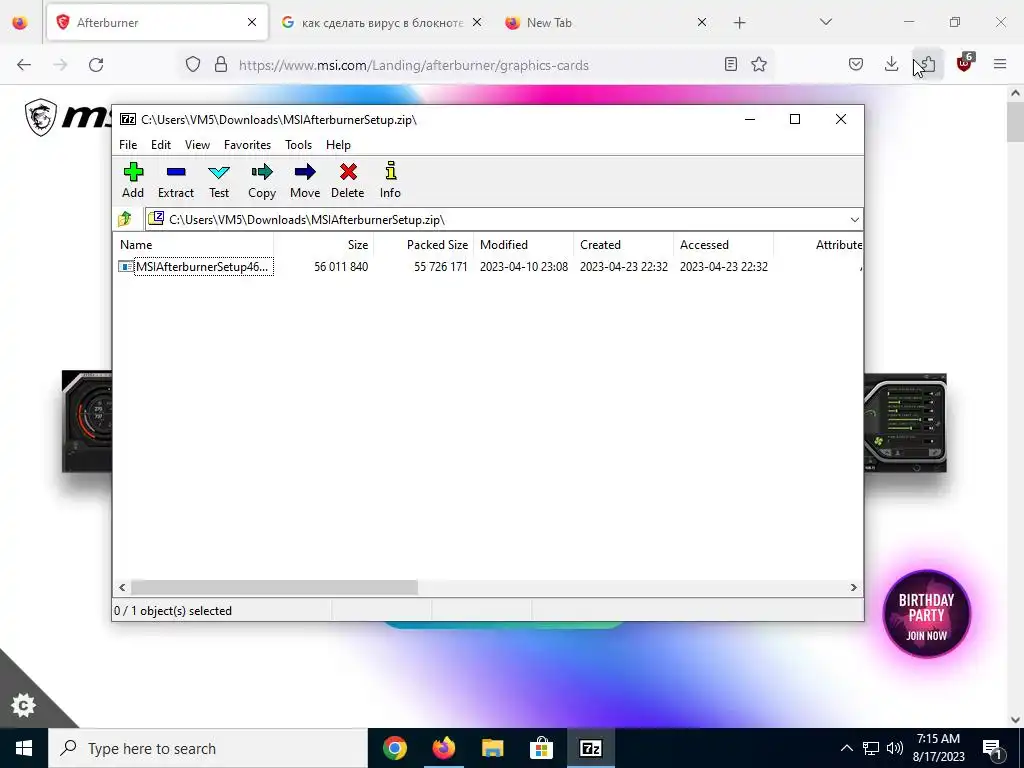Bookmark this page with star icon
Image resolution: width=1024 pixels, height=768 pixels.
[x=759, y=64]
